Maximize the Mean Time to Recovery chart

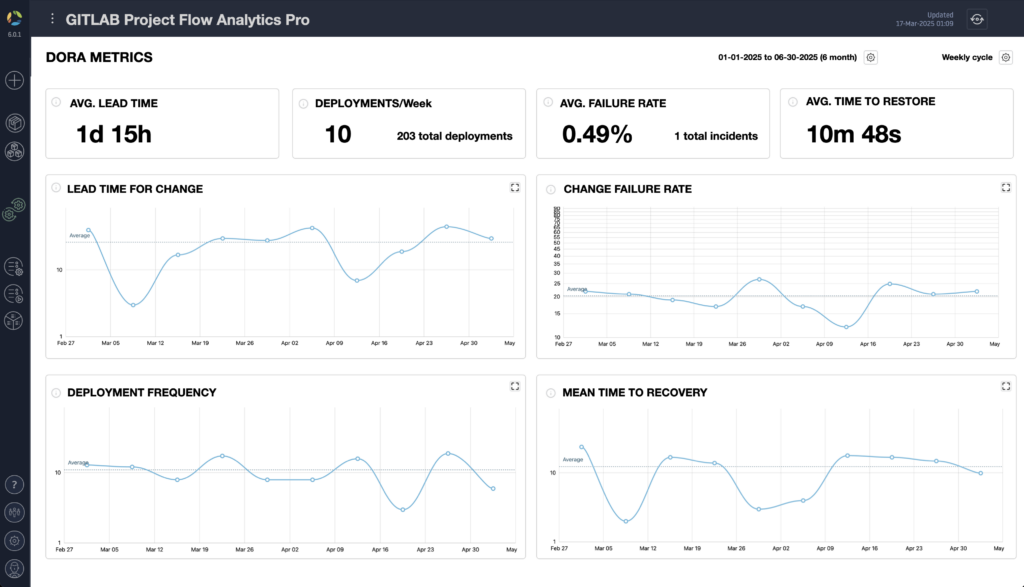[x=1006, y=386]
